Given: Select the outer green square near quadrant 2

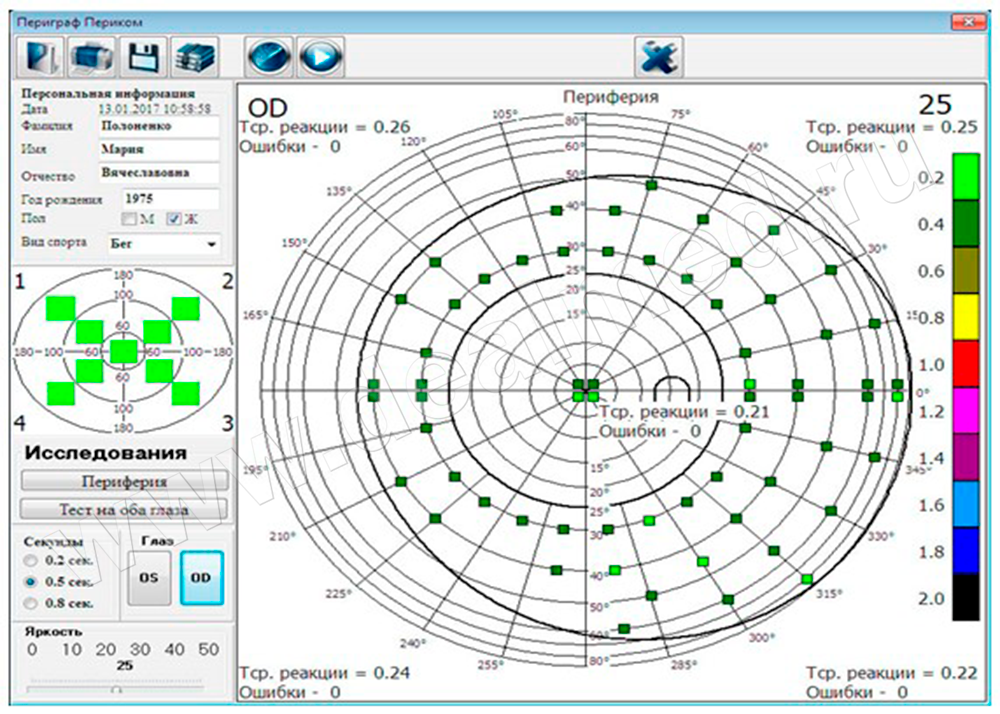Looking at the screenshot, I should 186,309.
